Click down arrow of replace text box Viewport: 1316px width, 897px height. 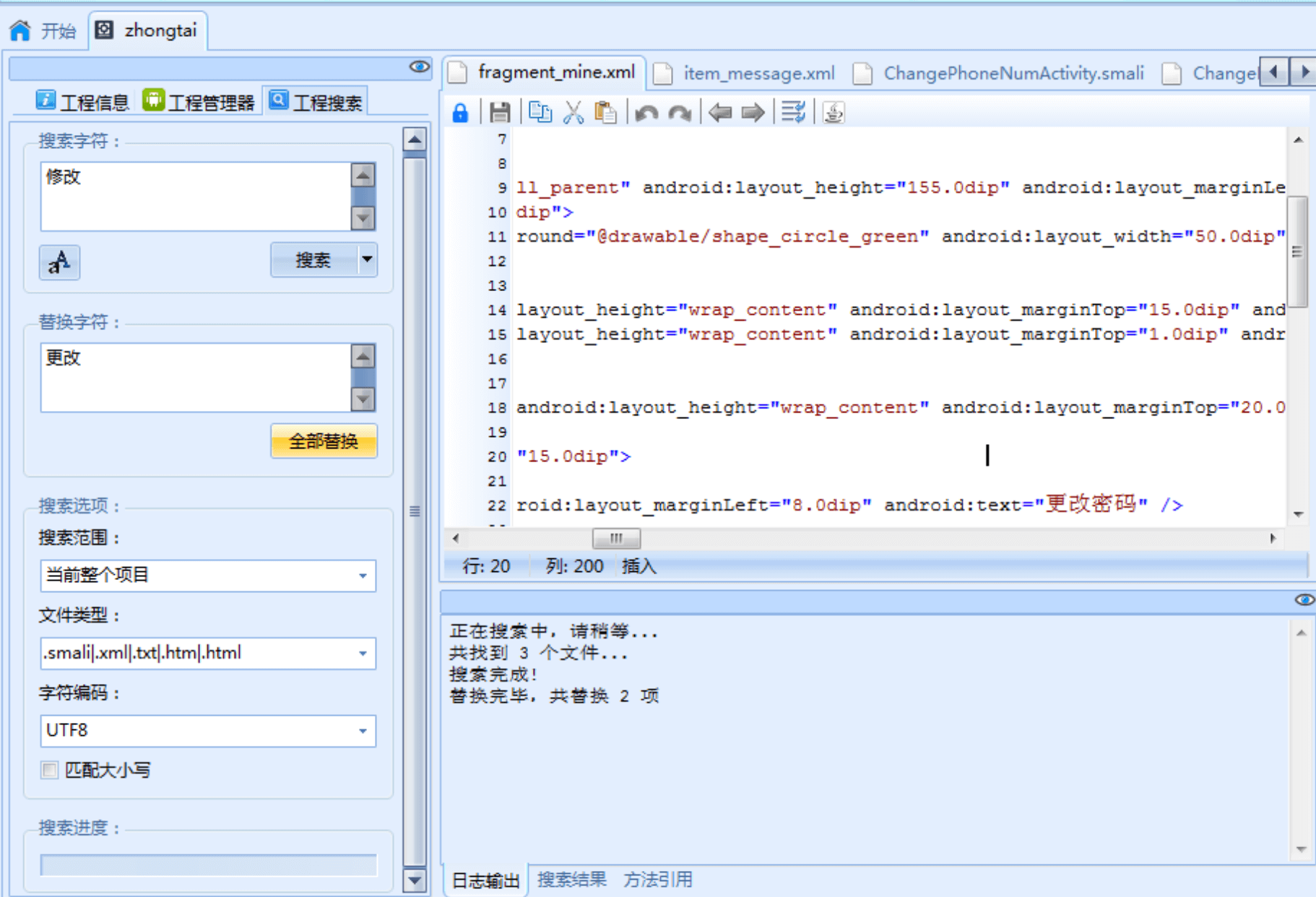[363, 398]
